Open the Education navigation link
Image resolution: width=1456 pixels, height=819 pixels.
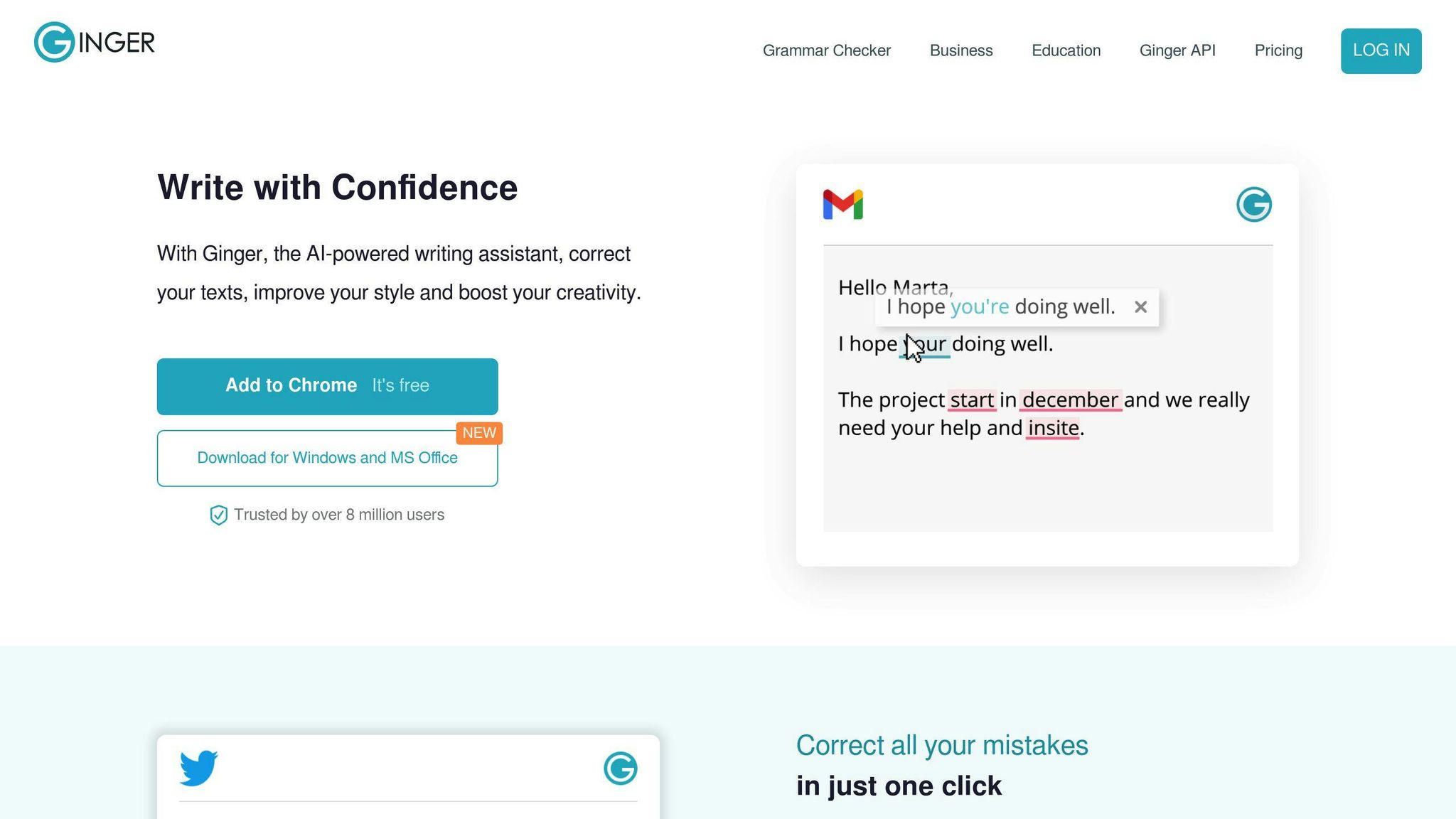pyautogui.click(x=1066, y=51)
